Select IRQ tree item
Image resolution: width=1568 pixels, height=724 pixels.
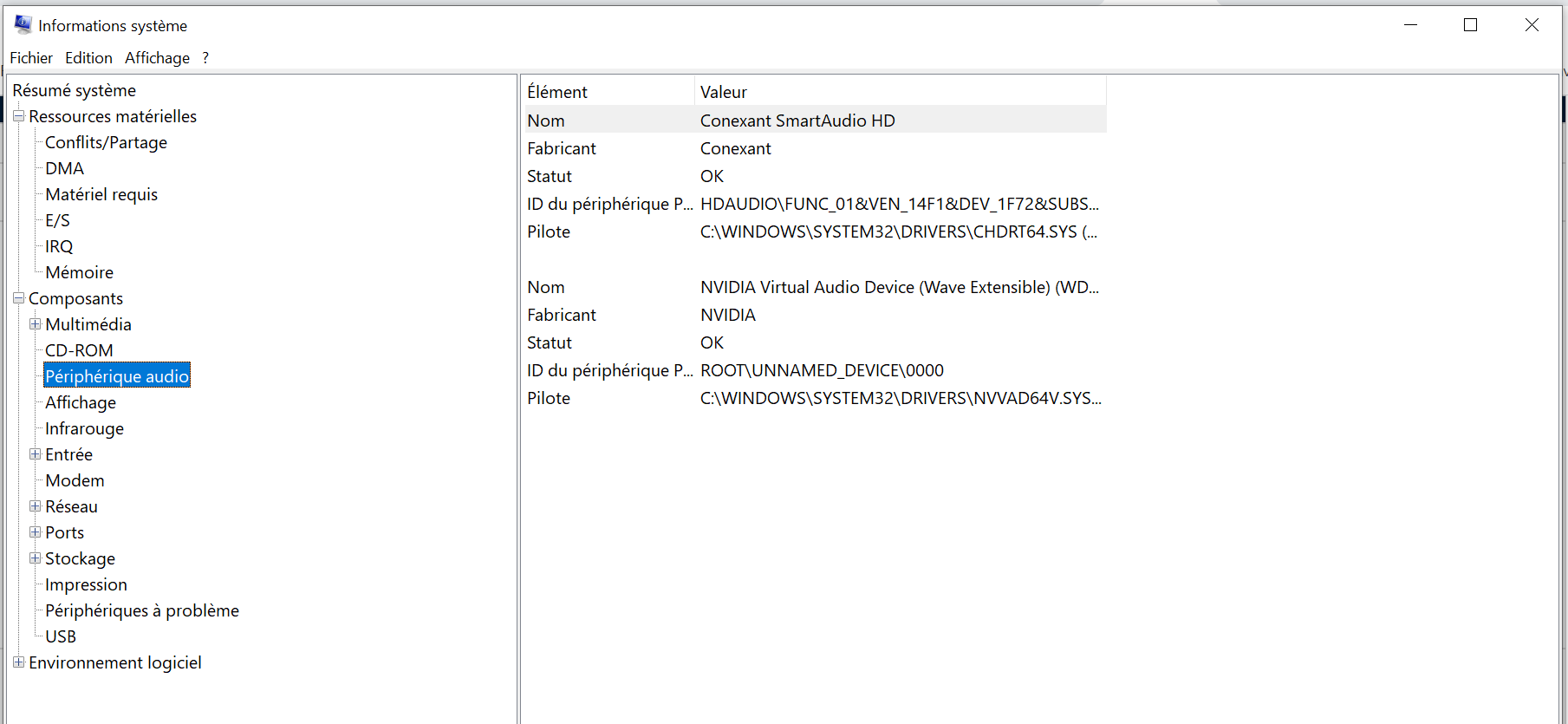coord(59,246)
